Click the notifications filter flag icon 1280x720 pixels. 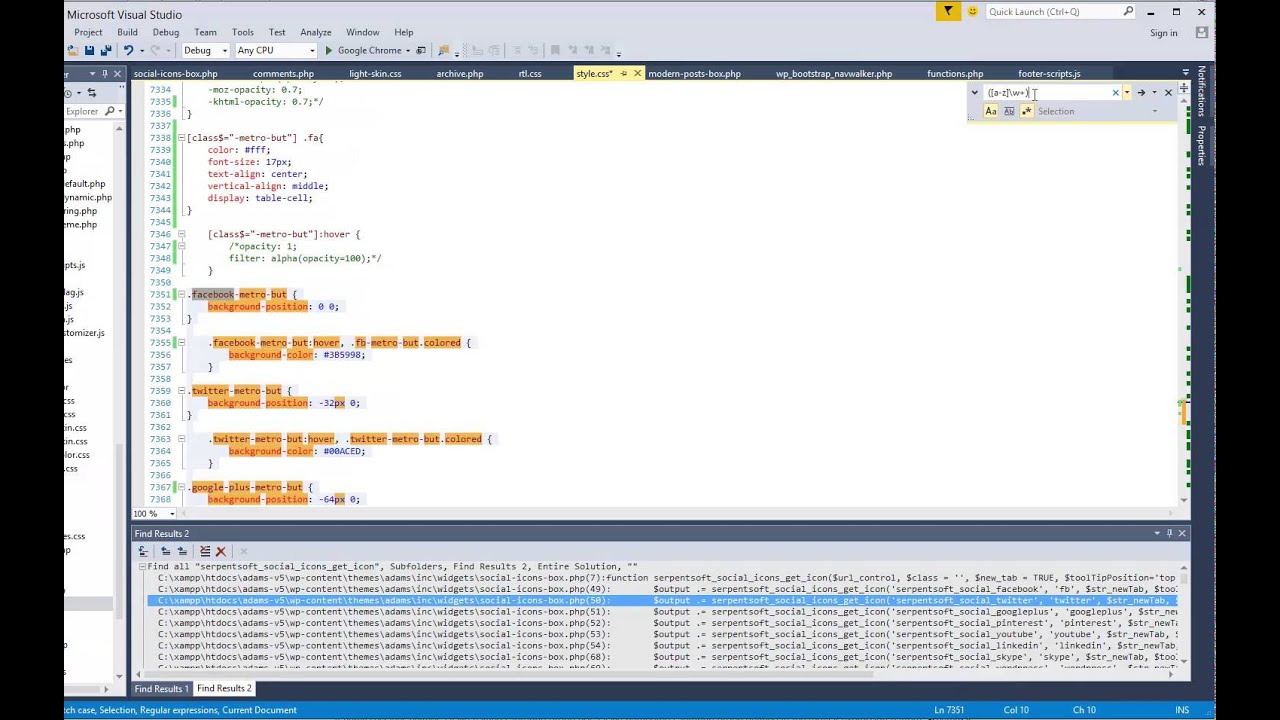click(x=948, y=12)
